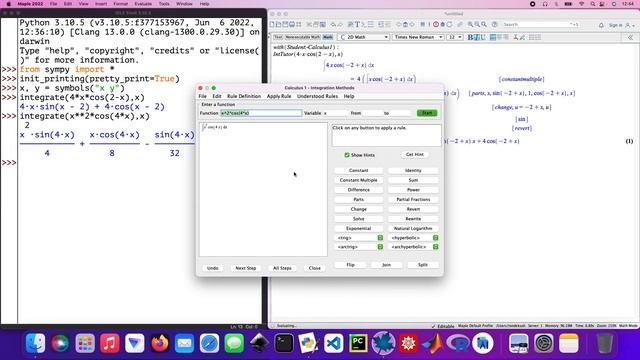Open Music app from the Dock

(x=110, y=343)
